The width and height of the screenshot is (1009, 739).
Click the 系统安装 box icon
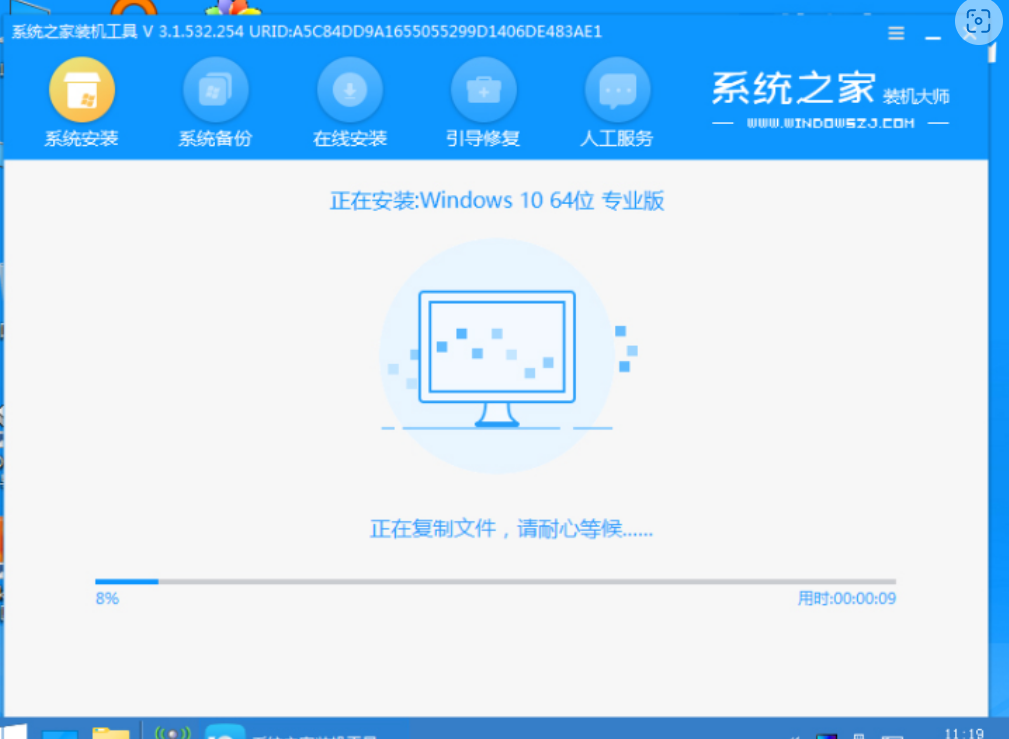click(x=82, y=91)
